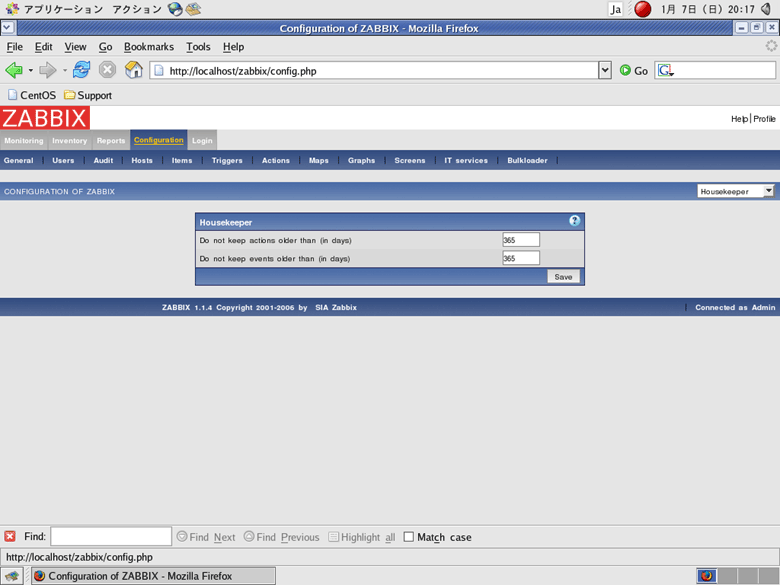Click the actions retention days input field
This screenshot has height=585, width=780.
(x=521, y=240)
